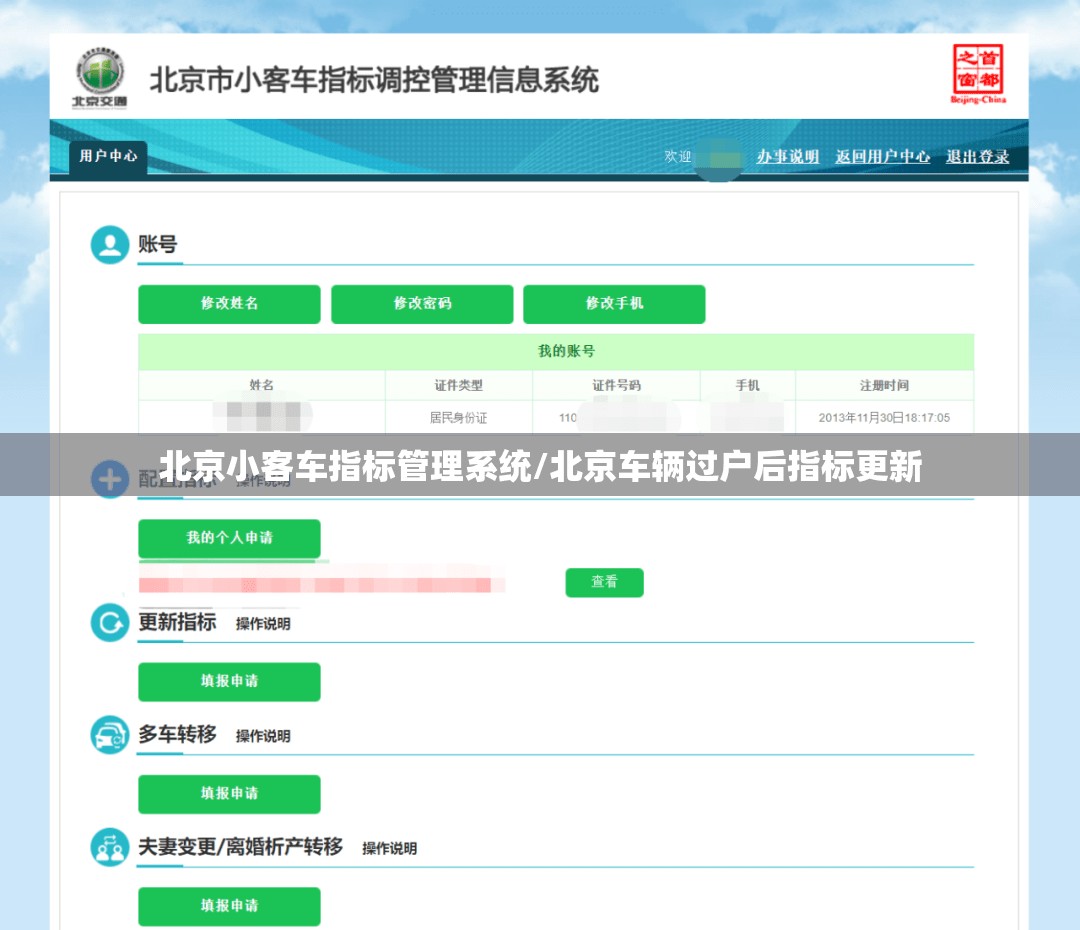Click the 更新指标 refresh icon
This screenshot has width=1080, height=930.
point(110,623)
